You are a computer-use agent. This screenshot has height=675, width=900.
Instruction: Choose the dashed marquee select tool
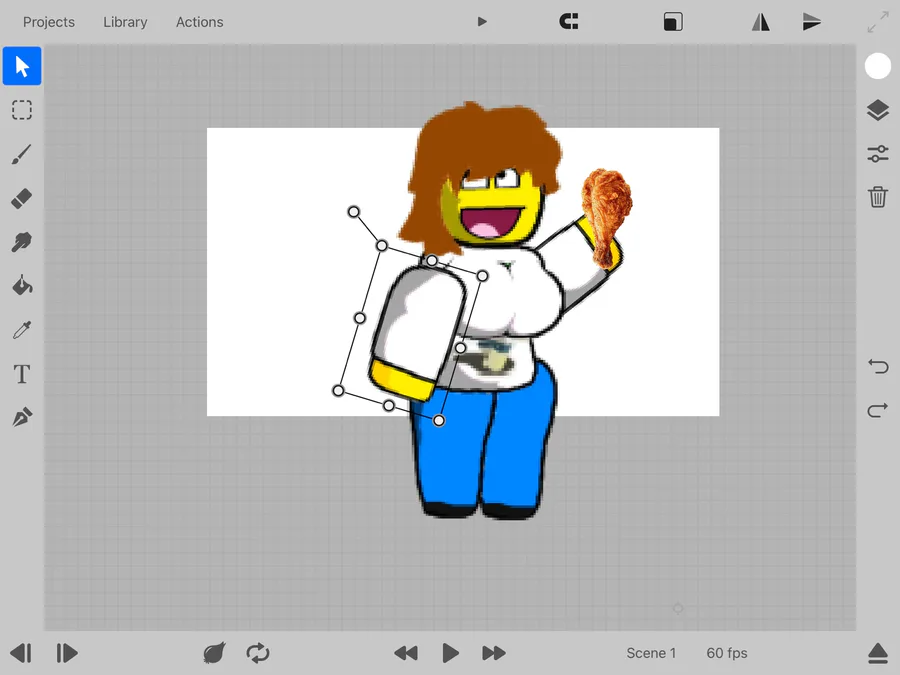point(22,110)
